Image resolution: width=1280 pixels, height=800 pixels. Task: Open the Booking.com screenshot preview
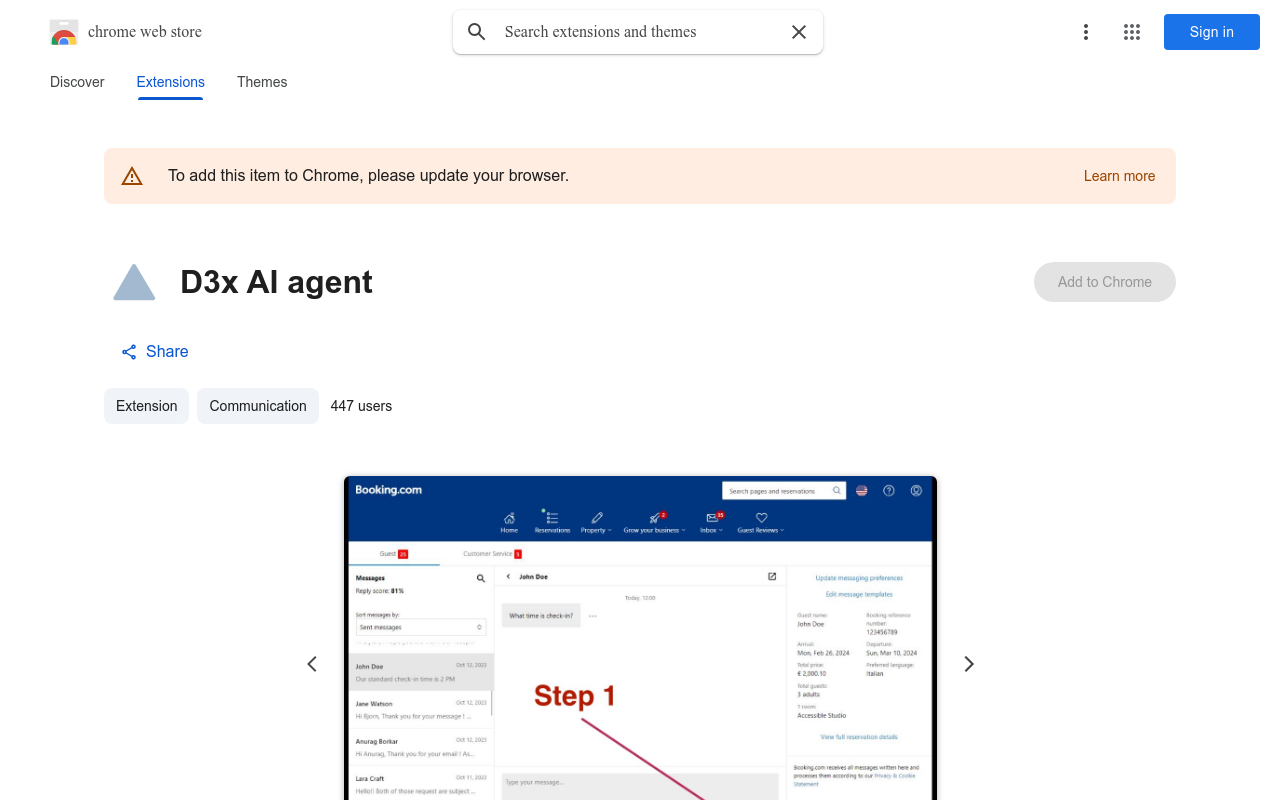640,638
